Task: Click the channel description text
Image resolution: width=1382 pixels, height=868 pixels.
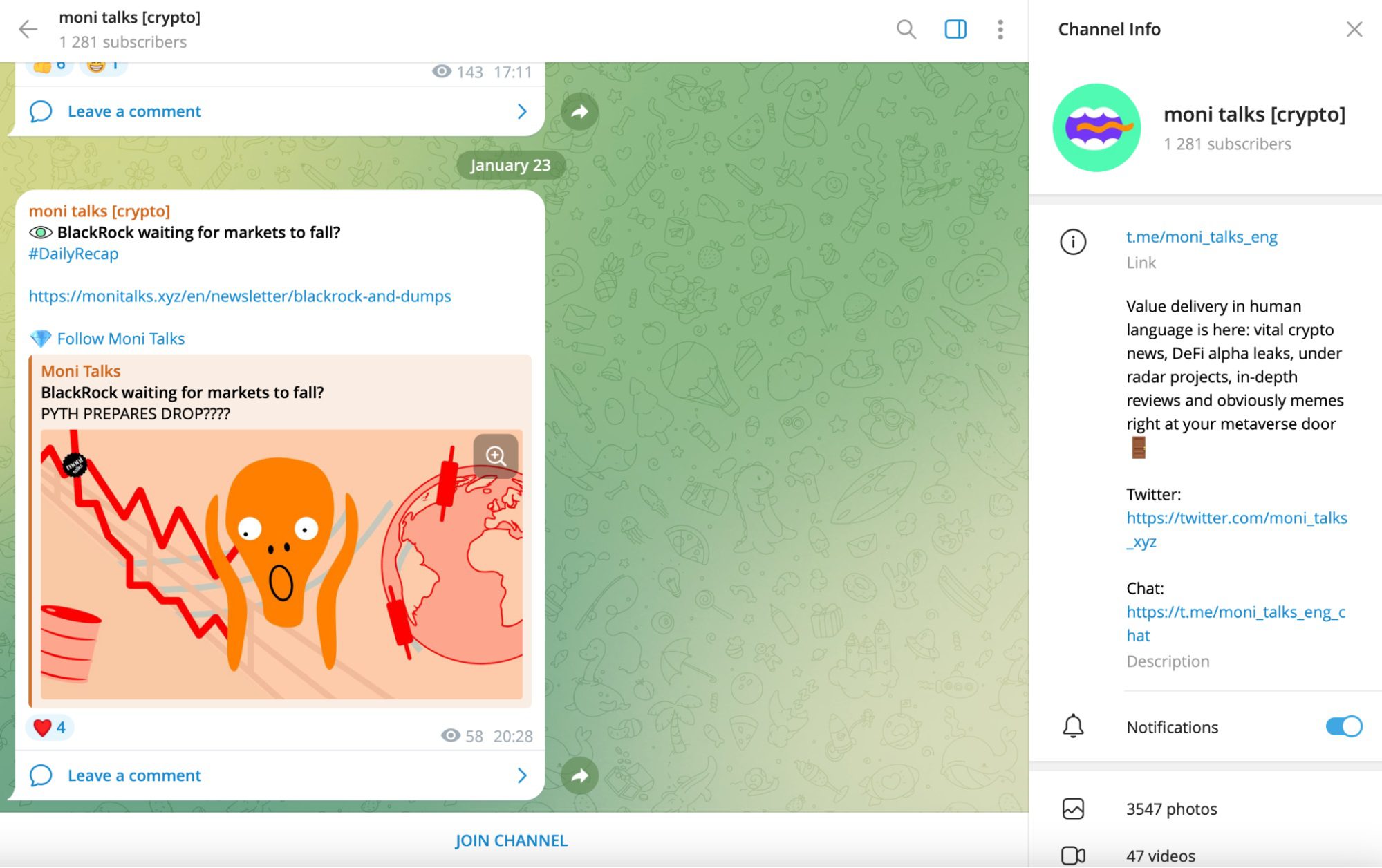Action: [x=1235, y=365]
